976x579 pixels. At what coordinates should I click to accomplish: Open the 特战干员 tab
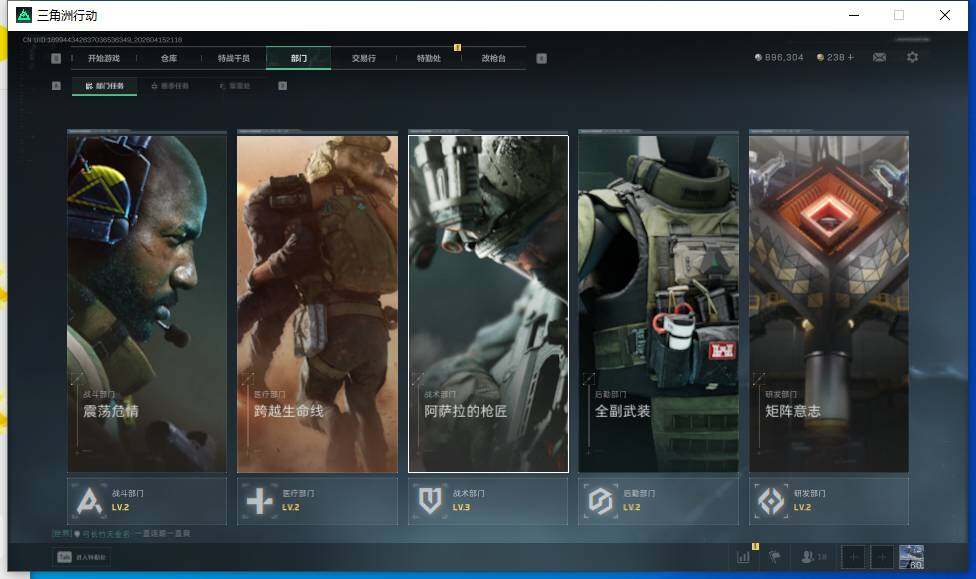(233, 58)
